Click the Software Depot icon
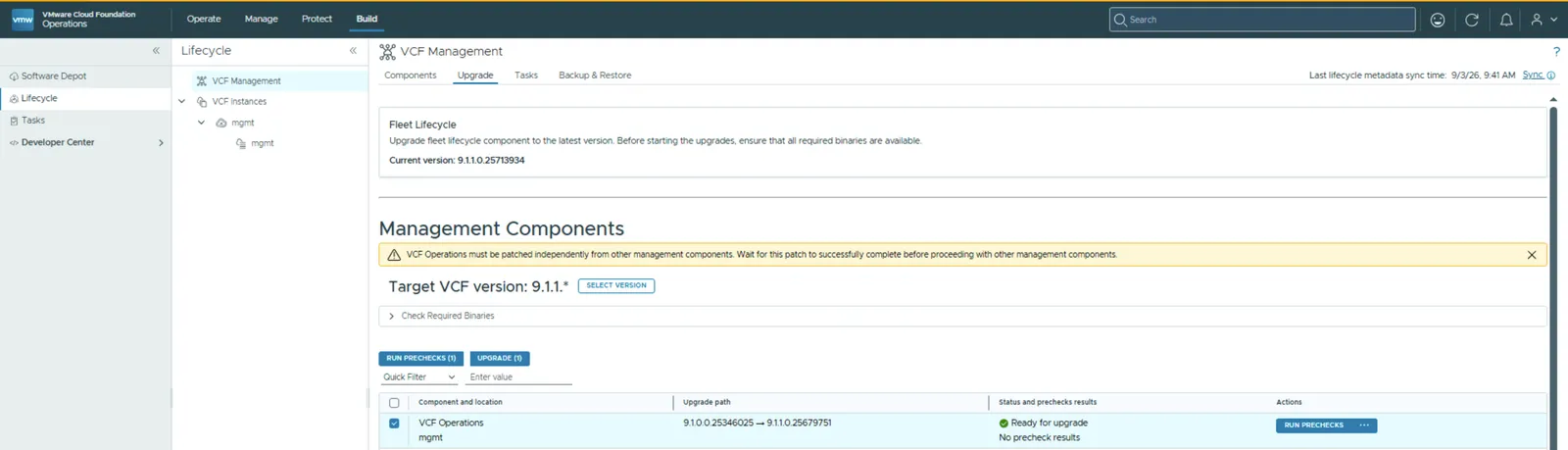Image resolution: width=1568 pixels, height=450 pixels. click(14, 76)
